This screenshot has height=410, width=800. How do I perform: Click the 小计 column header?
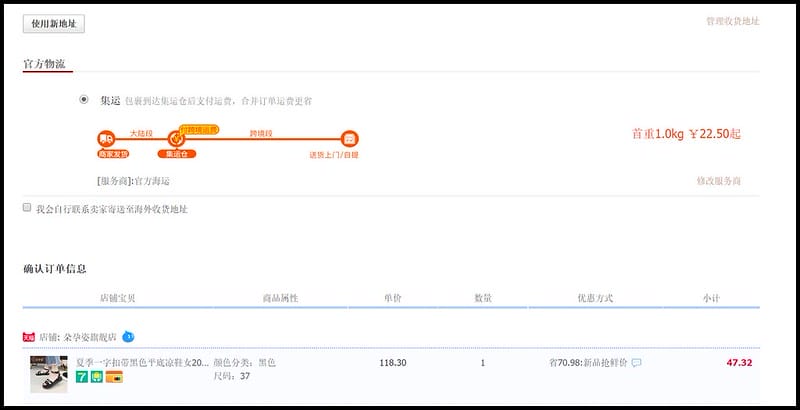(x=711, y=298)
